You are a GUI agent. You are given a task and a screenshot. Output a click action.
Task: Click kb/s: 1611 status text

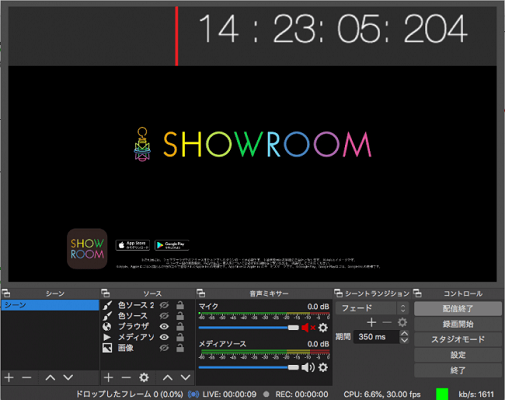point(476,394)
